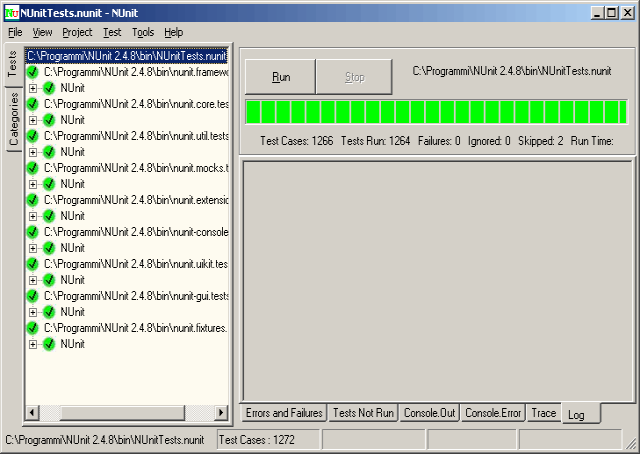Click the 'Skipped: 2' summary text
Image resolution: width=640 pixels, height=454 pixels.
540,141
